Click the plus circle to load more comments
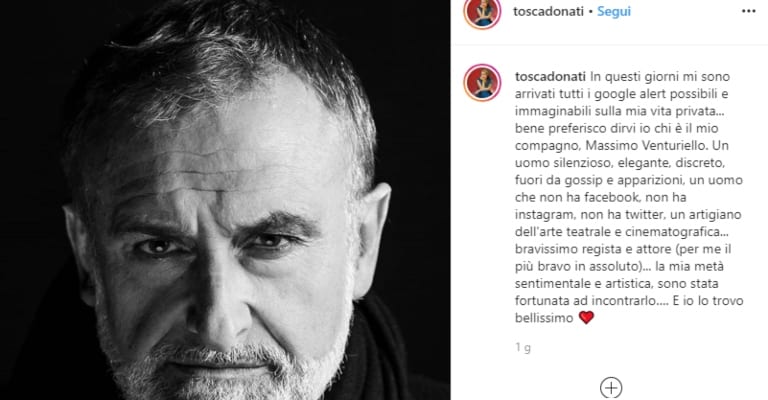Screen dimensions: 768x400 (611, 388)
